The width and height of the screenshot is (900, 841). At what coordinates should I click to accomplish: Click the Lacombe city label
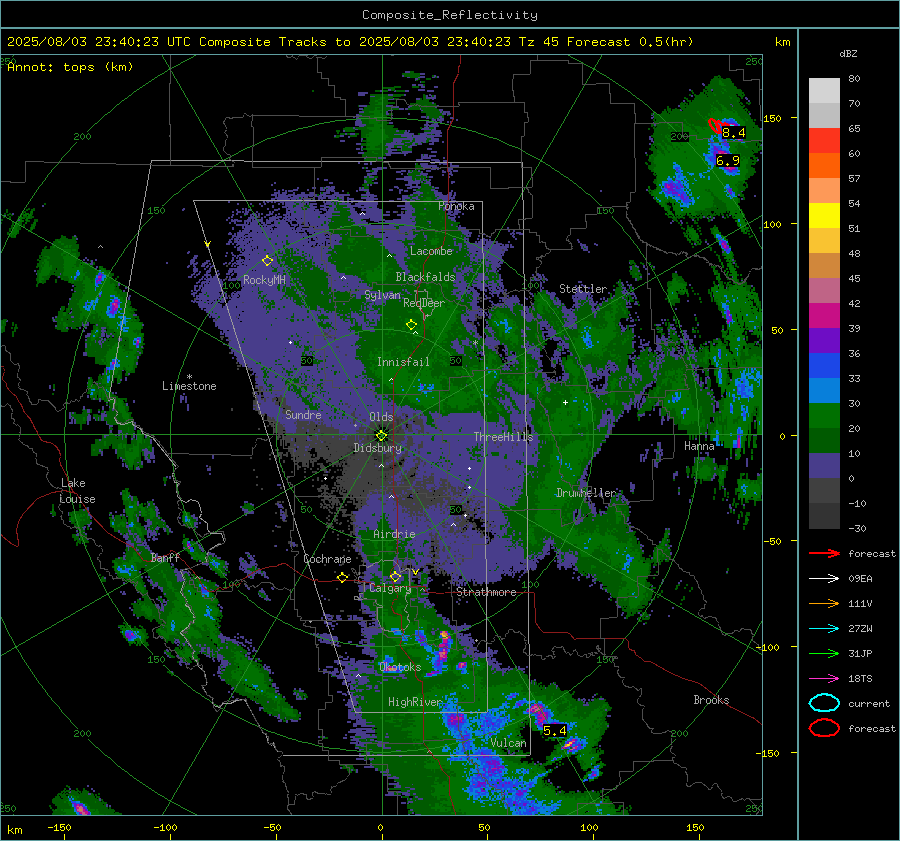431,251
